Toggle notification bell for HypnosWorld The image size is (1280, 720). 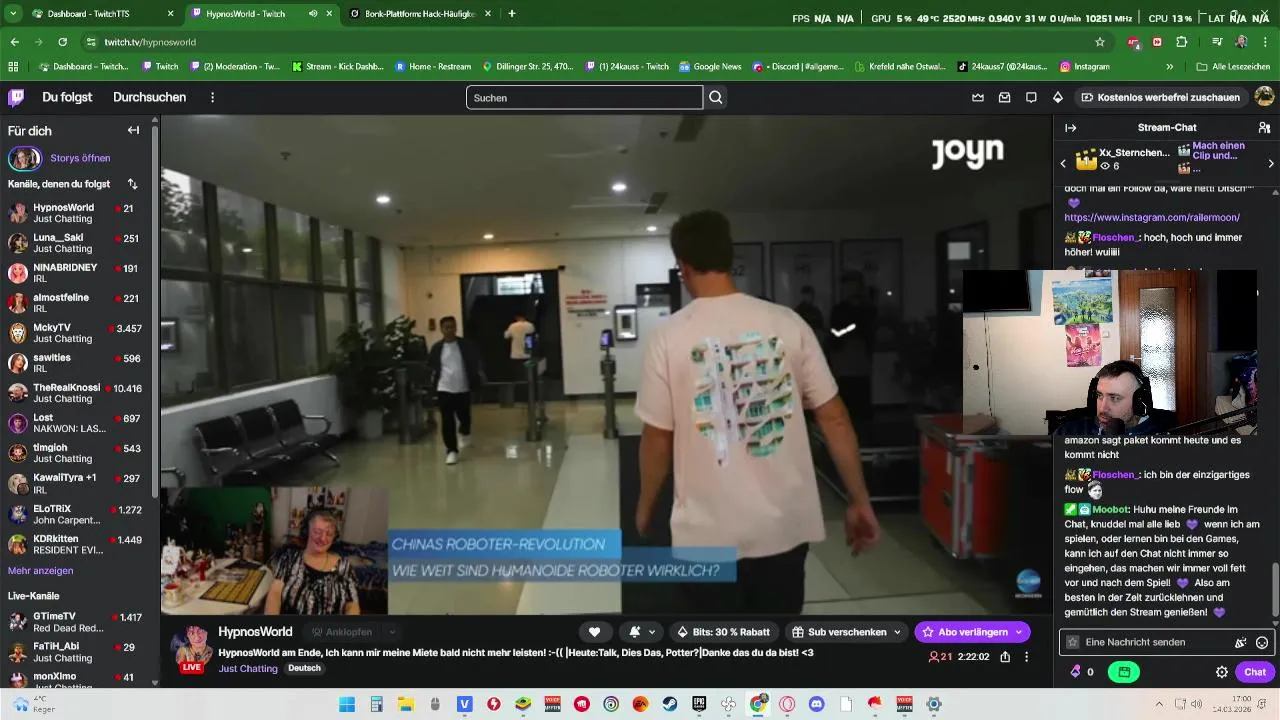(635, 632)
